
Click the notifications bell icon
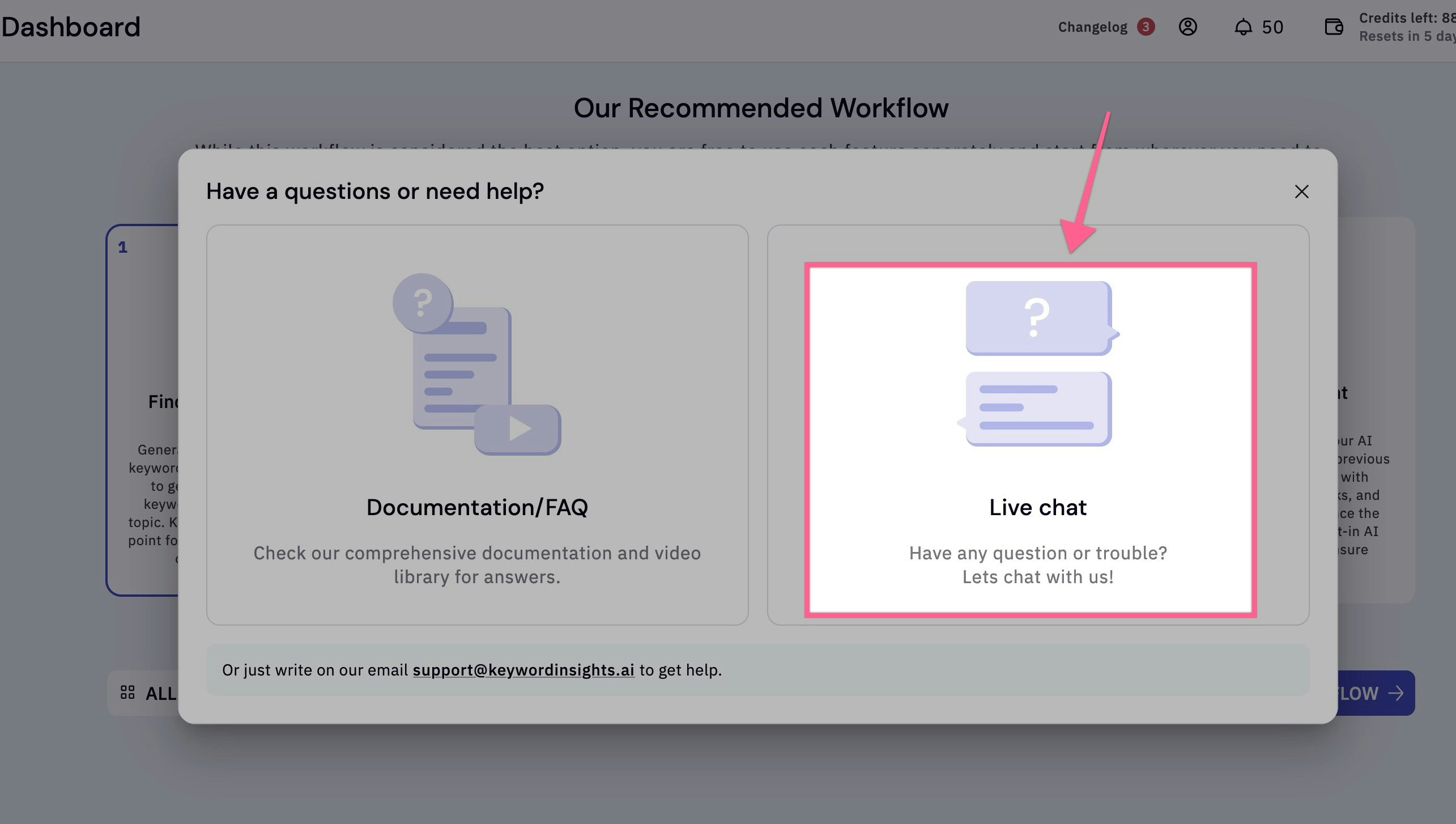[x=1243, y=27]
